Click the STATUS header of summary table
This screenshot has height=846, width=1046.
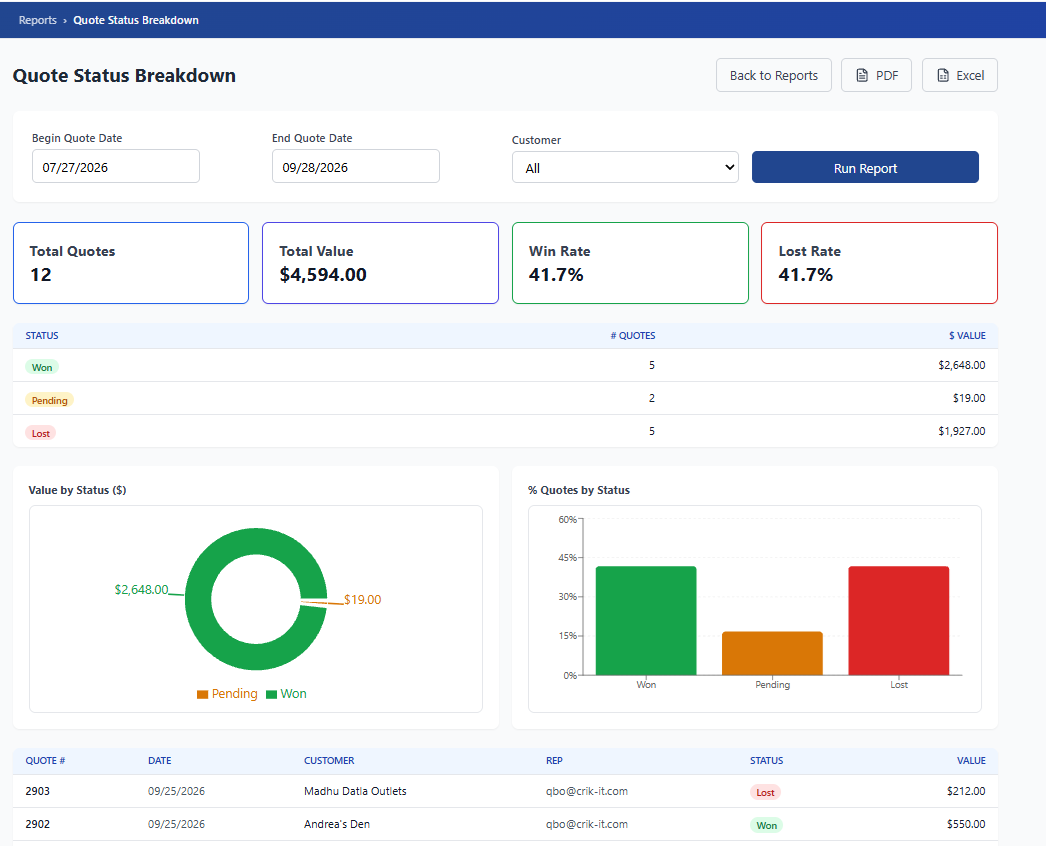tap(42, 336)
